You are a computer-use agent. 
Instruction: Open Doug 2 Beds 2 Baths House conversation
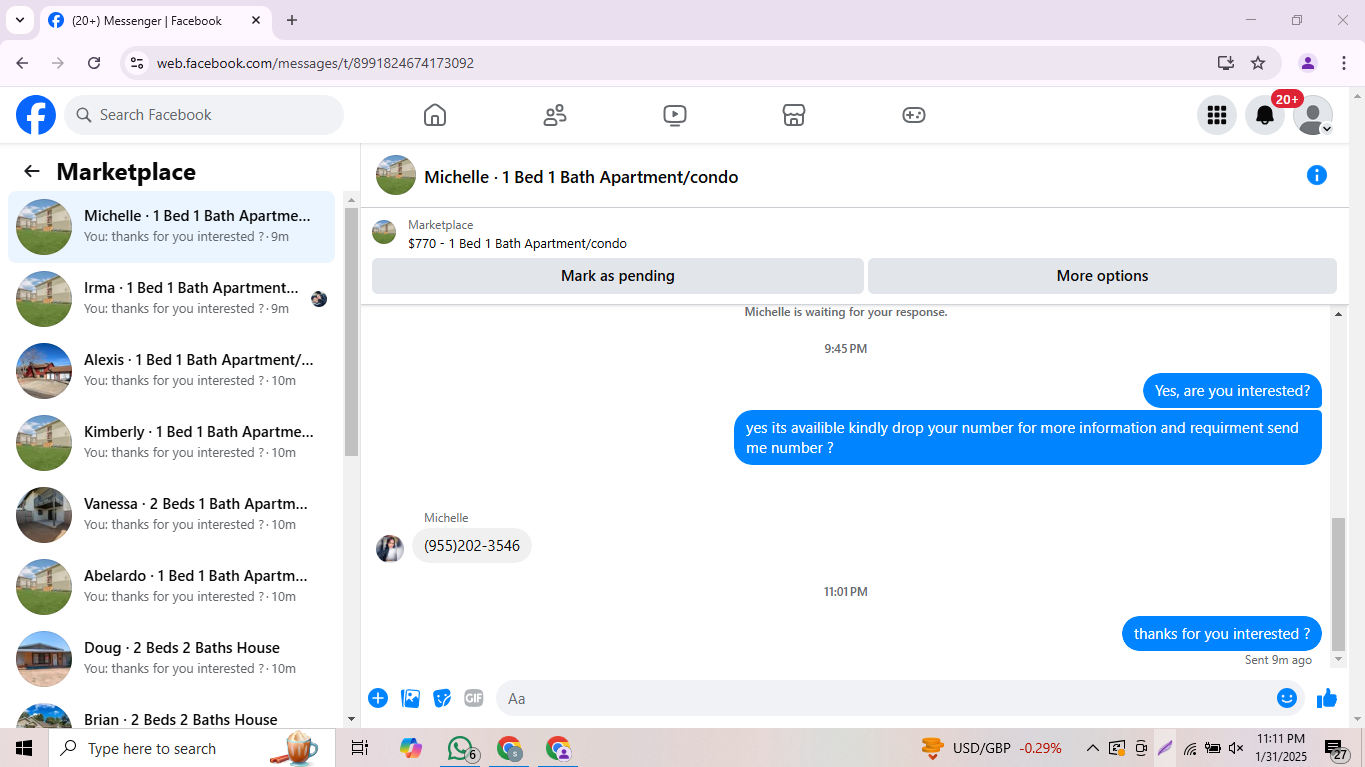171,659
